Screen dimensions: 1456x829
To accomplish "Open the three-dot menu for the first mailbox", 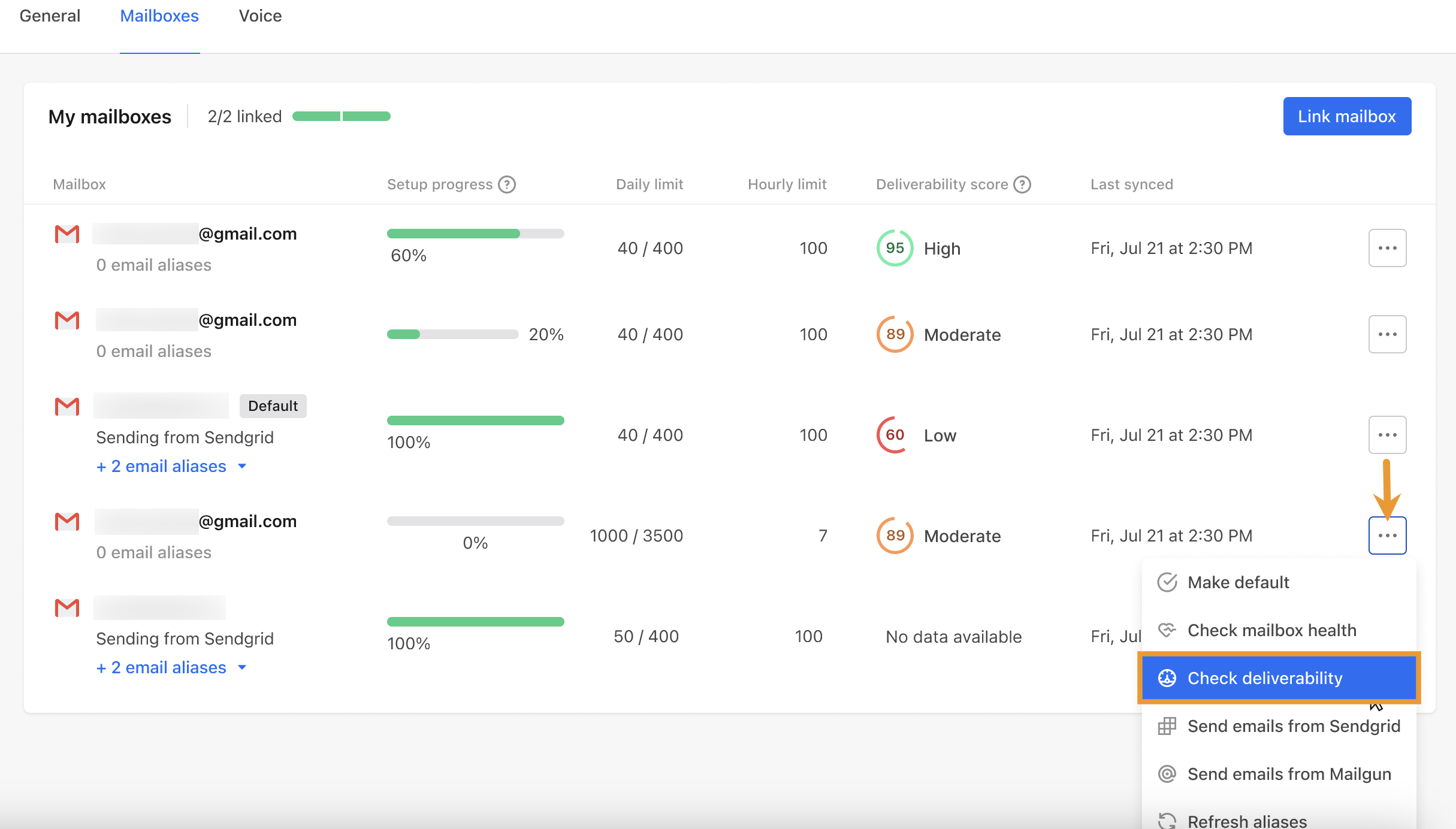I will pyautogui.click(x=1387, y=247).
